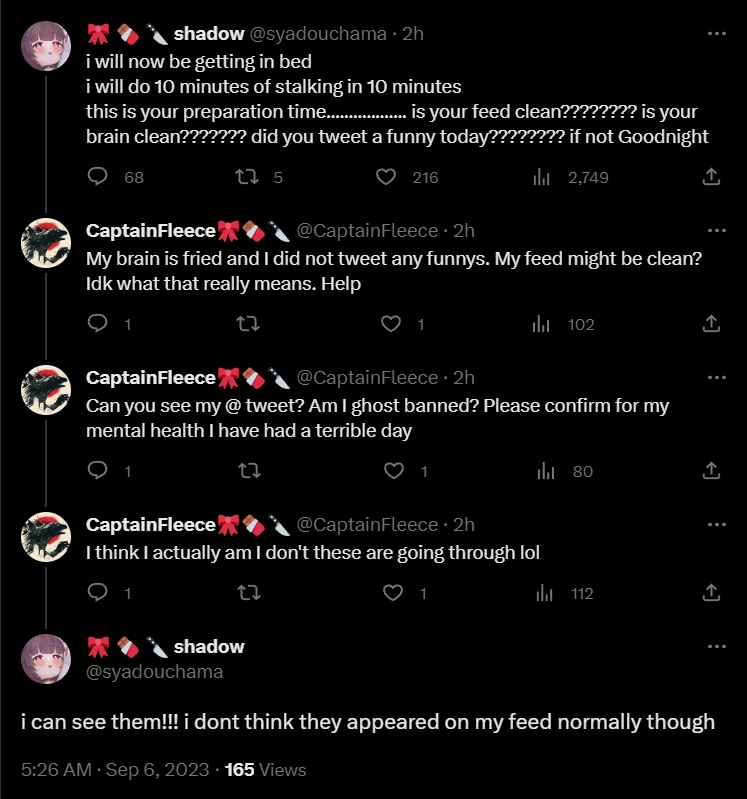This screenshot has height=799, width=747.
Task: Open the 5:26 AM Sep 6, 2023 timestamp
Action: (x=115, y=770)
